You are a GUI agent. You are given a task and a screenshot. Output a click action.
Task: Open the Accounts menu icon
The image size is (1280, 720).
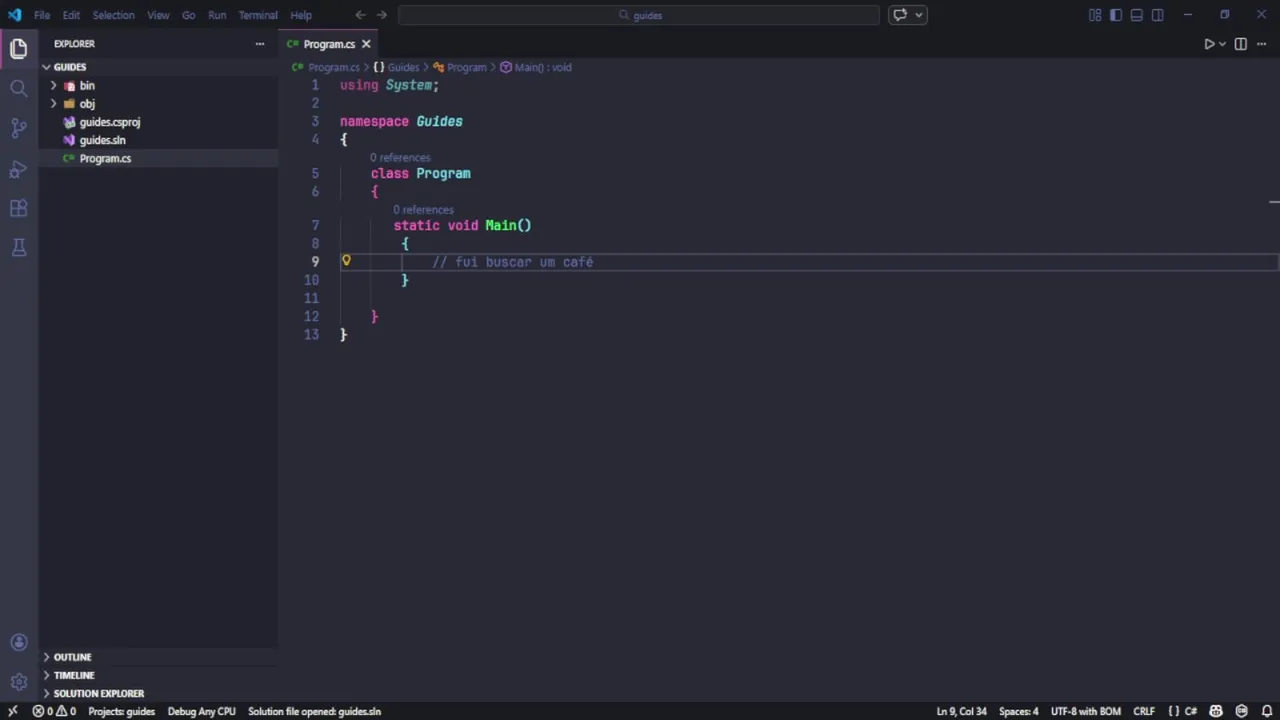pos(18,643)
